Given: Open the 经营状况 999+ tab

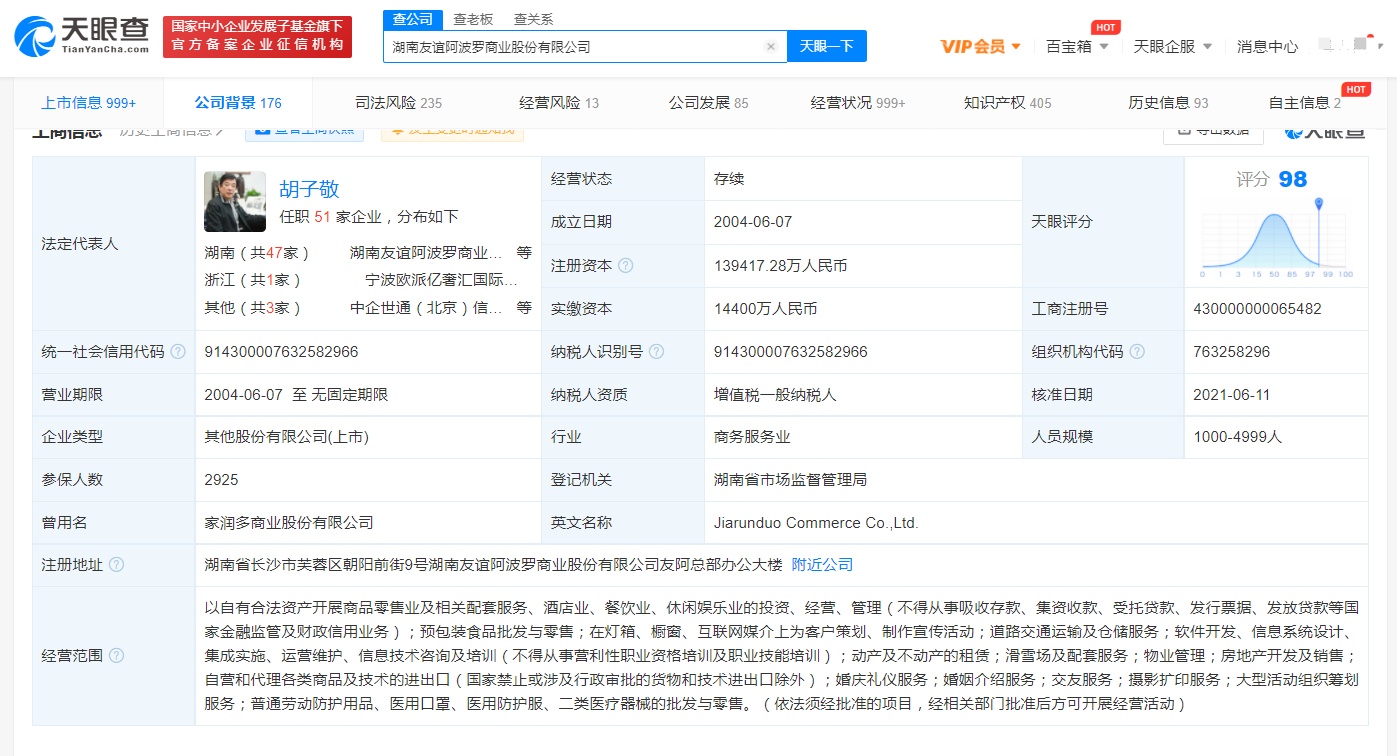Looking at the screenshot, I should click(x=858, y=102).
